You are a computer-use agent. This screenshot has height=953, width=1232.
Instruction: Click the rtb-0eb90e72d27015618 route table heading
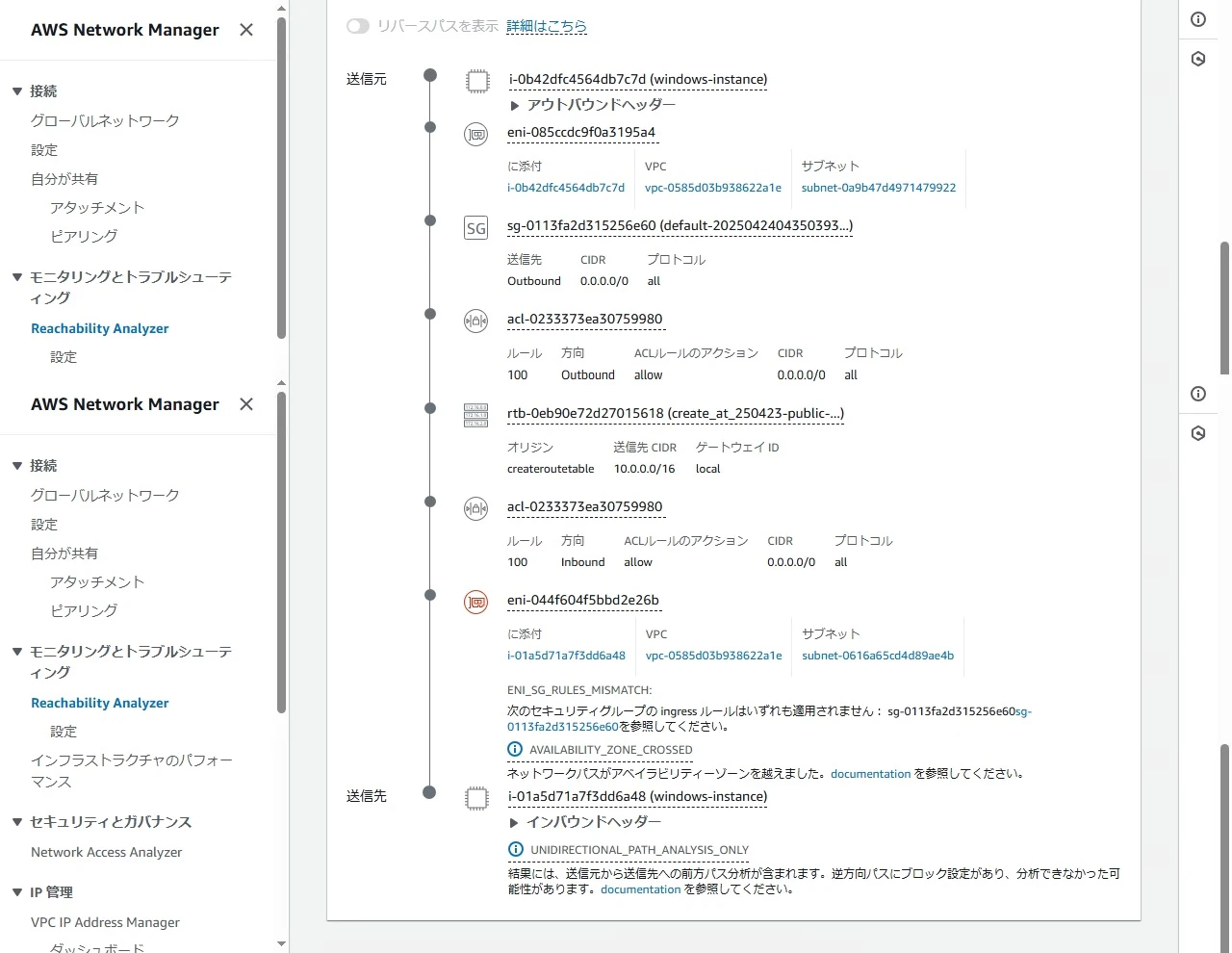[676, 414]
